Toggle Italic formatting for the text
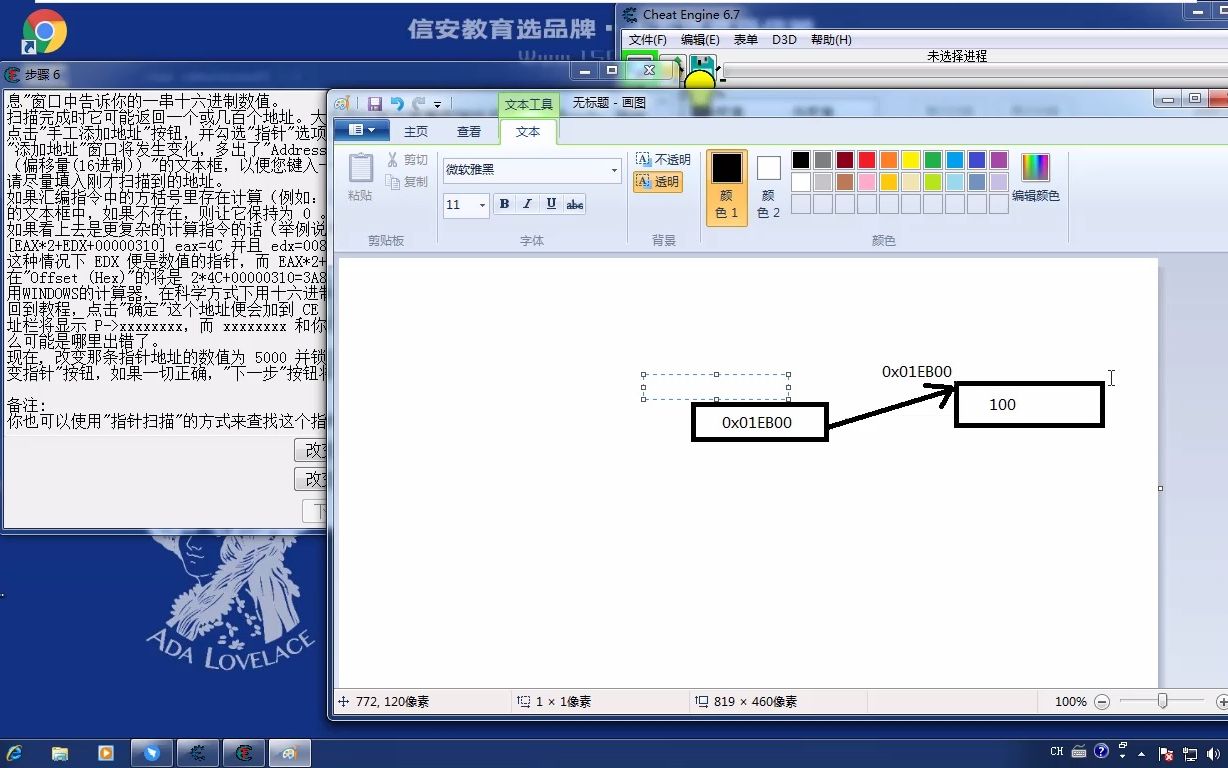Screen dimensions: 1228x768 click(x=527, y=204)
